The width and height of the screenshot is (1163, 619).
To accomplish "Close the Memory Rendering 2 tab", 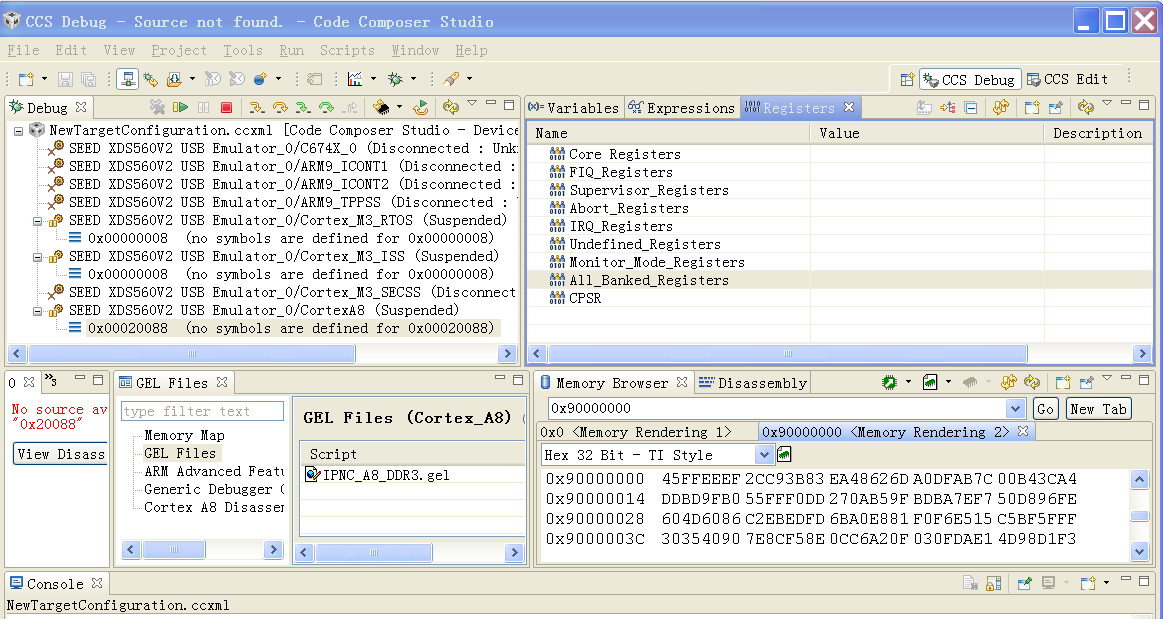I will tap(1022, 431).
